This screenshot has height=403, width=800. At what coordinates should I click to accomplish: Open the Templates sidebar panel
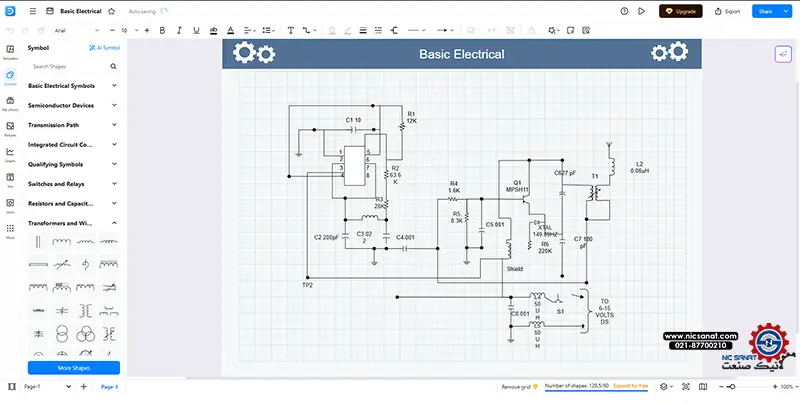[10, 52]
